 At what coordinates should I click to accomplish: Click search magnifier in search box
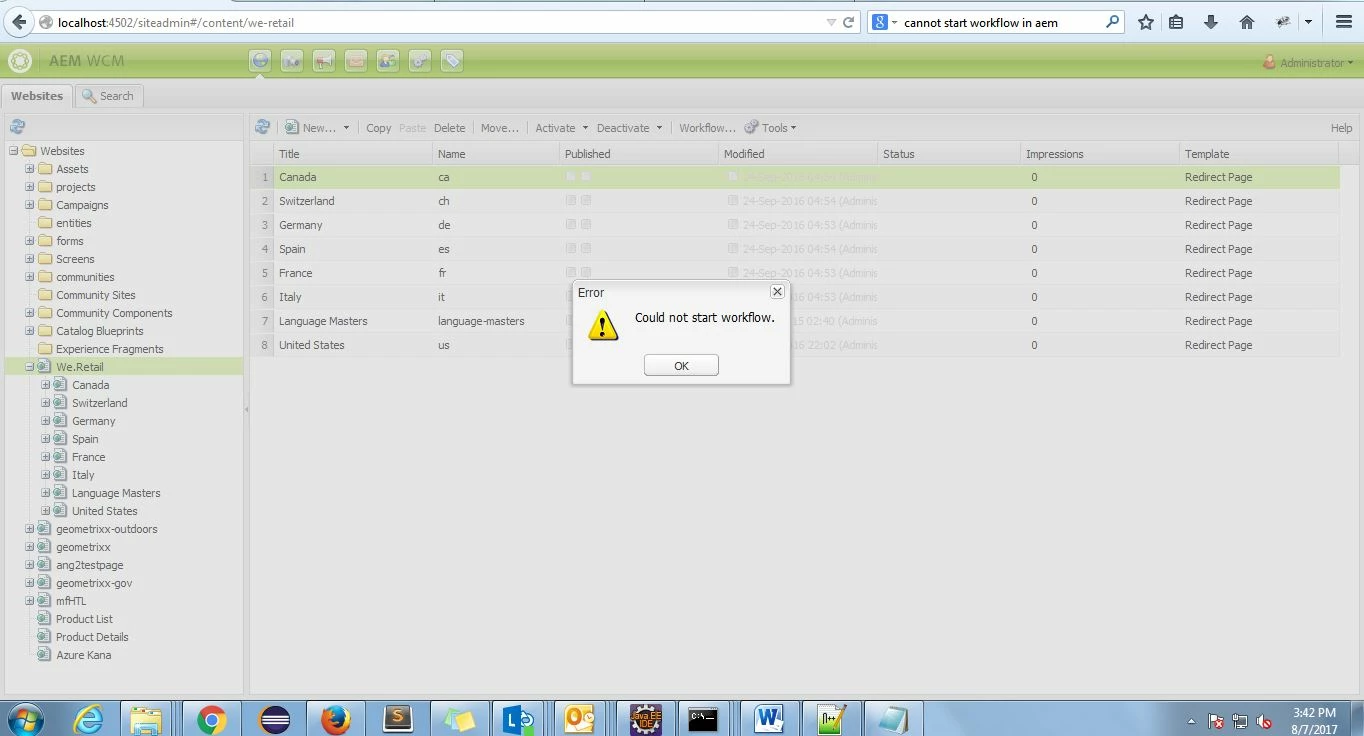click(x=1112, y=22)
